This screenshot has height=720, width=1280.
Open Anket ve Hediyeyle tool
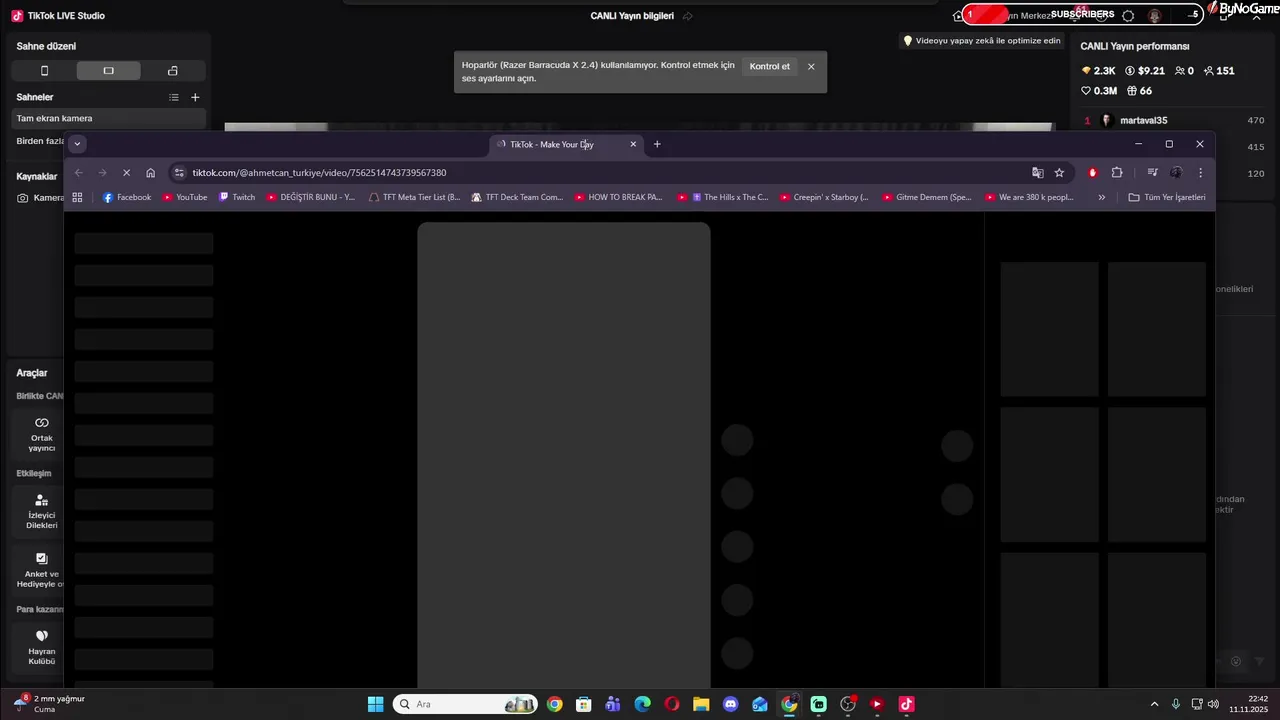coord(41,570)
